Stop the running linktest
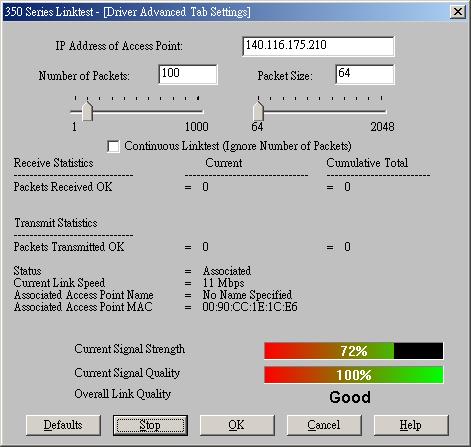This screenshot has height=447, width=471. pos(150,425)
